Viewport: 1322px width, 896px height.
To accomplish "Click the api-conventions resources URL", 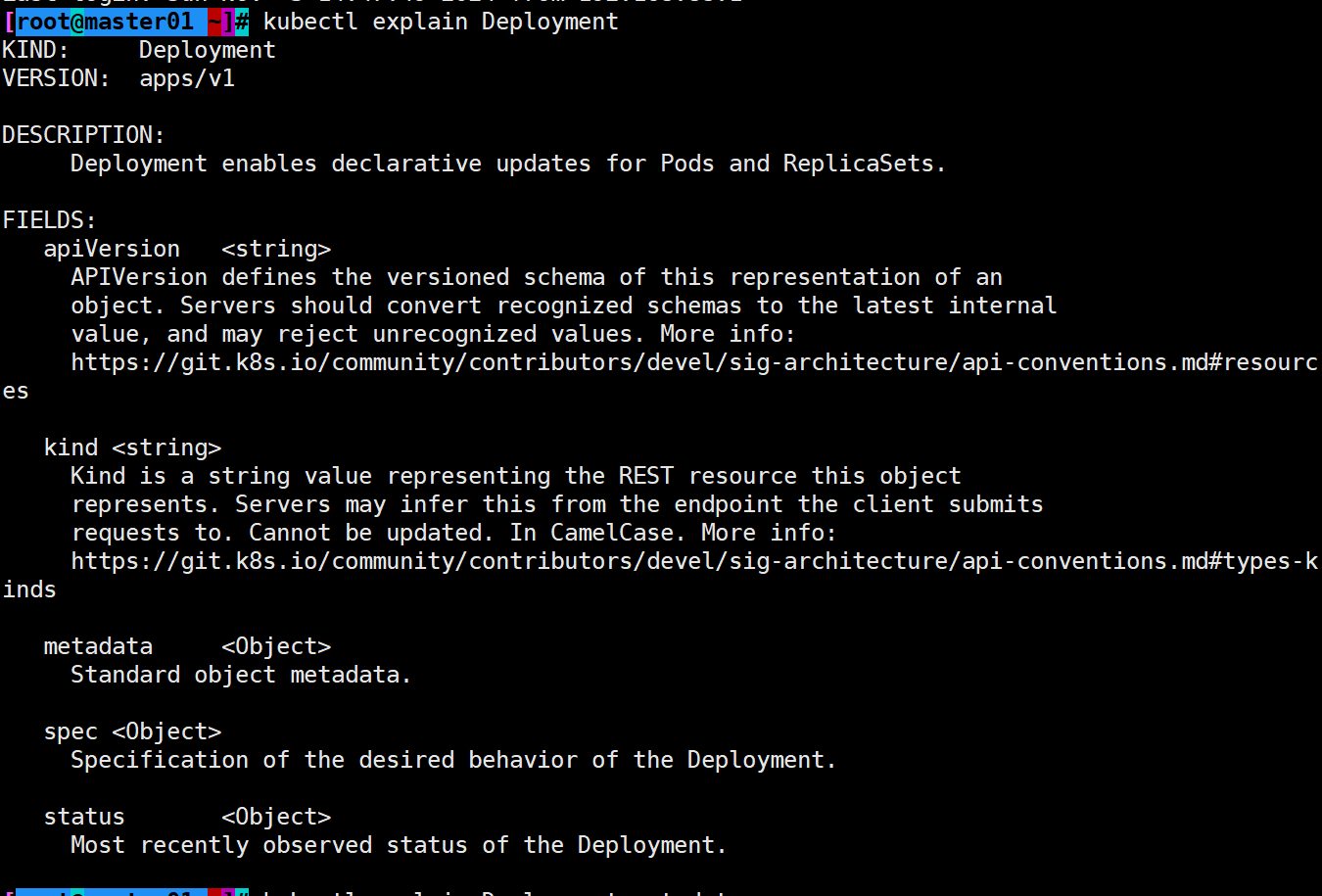I will (x=694, y=362).
